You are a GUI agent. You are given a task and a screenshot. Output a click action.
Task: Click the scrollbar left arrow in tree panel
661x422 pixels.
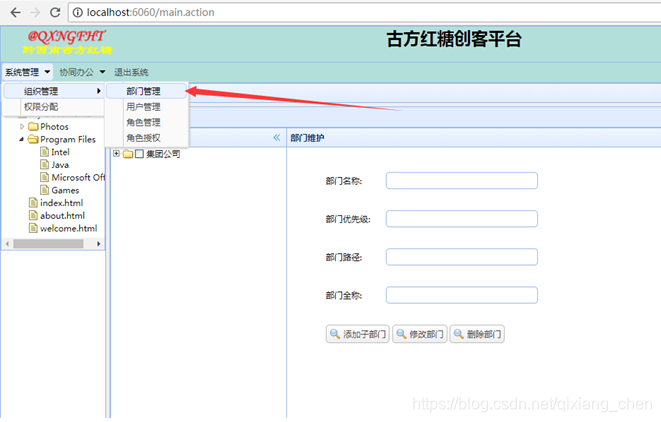click(x=7, y=244)
